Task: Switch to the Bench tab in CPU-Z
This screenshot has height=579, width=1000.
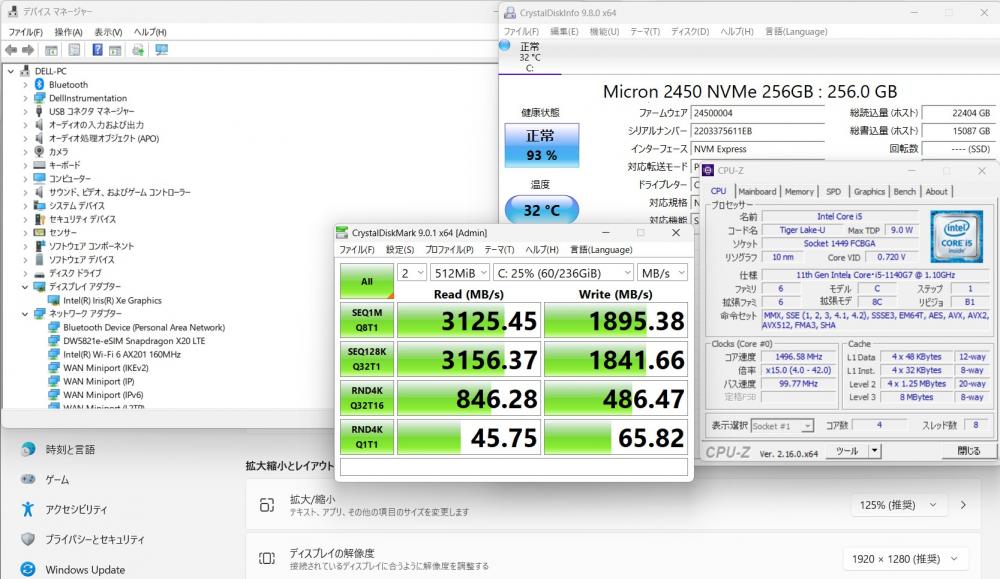Action: click(904, 191)
